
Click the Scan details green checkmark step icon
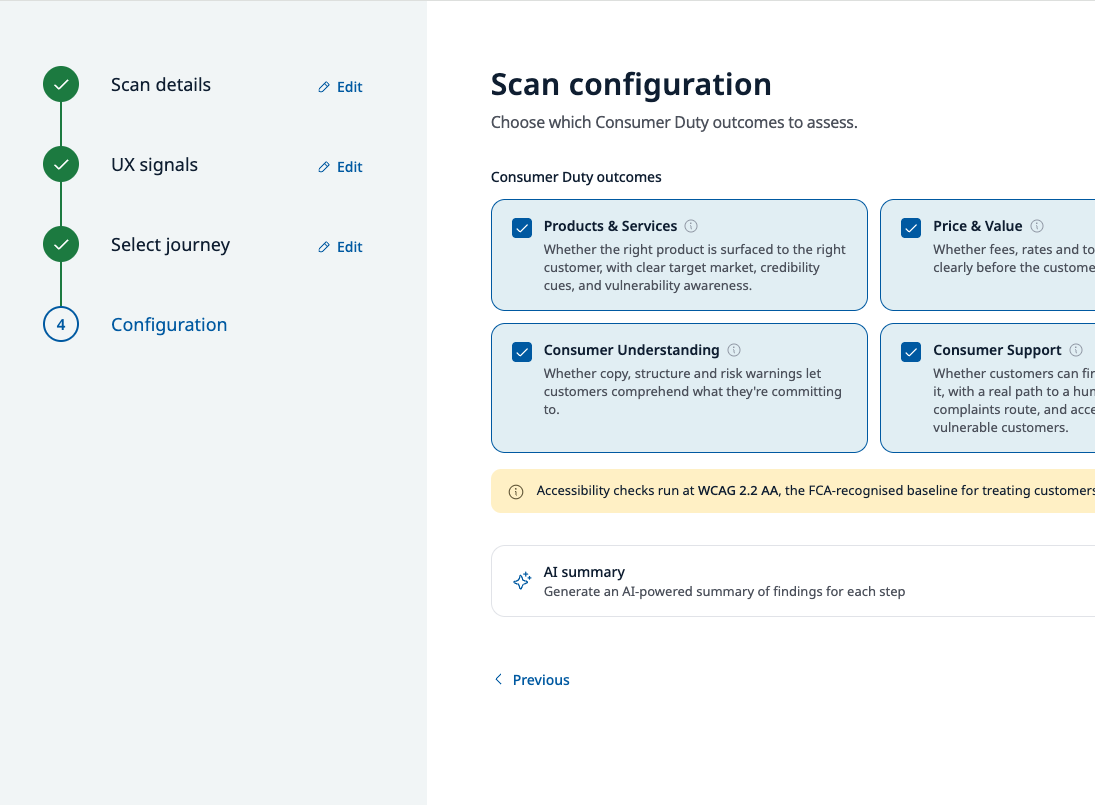click(61, 84)
